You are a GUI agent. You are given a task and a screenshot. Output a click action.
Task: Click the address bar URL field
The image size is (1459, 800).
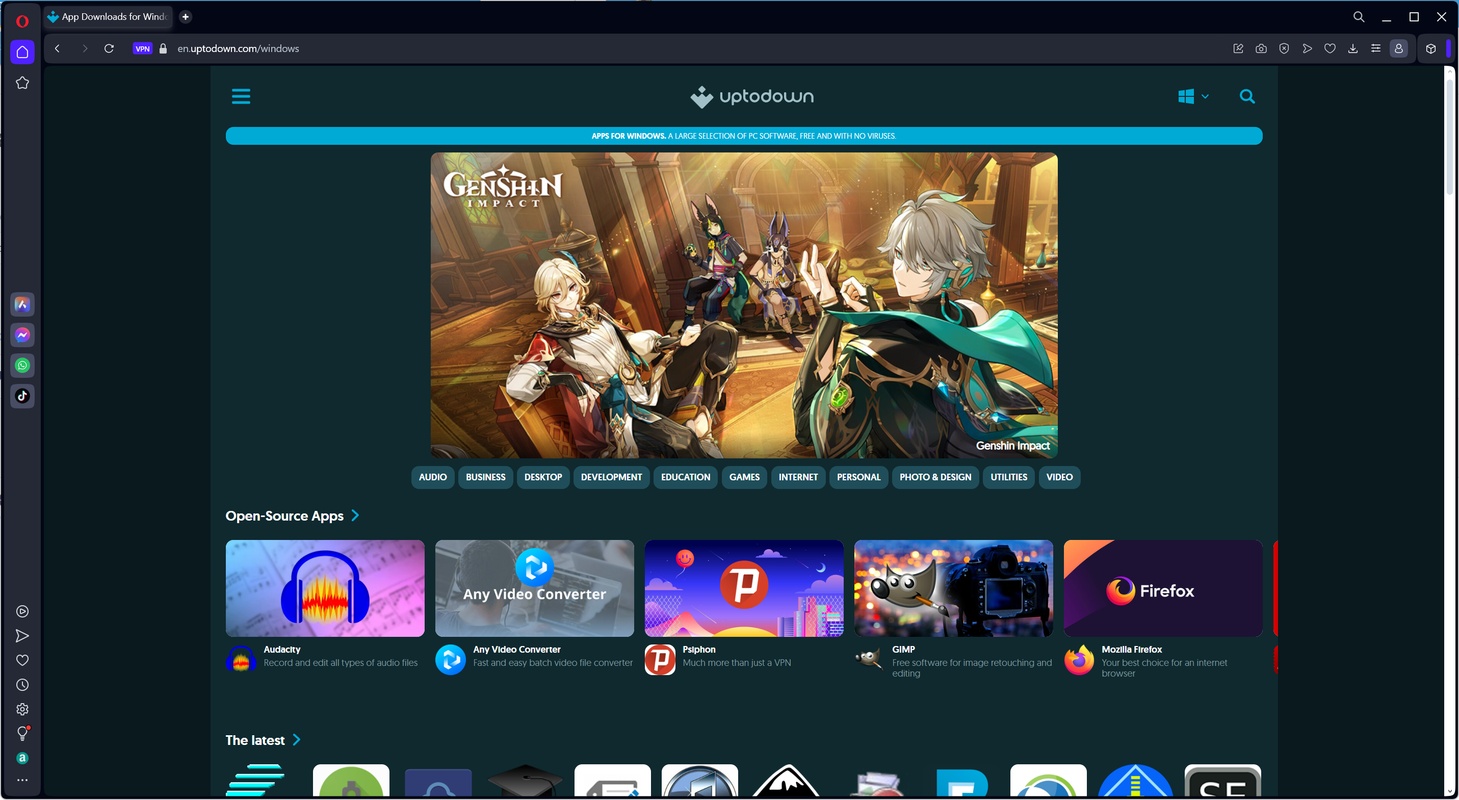pos(700,48)
